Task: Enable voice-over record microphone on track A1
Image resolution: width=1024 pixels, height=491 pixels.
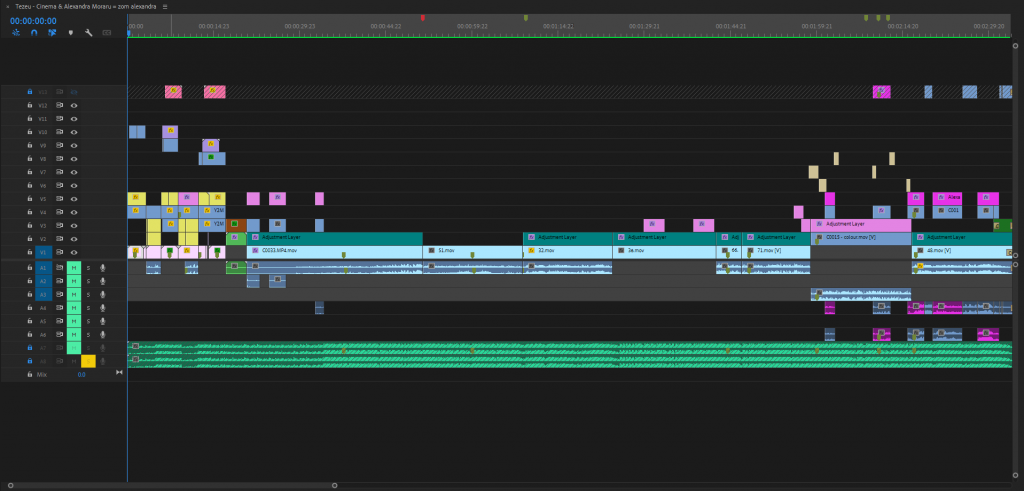Action: click(x=102, y=268)
